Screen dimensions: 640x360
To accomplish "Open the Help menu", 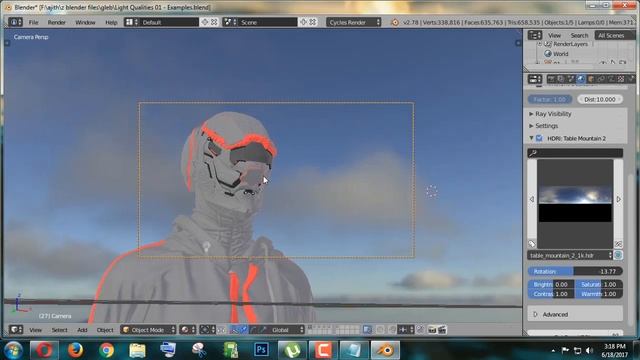I will click(x=111, y=22).
